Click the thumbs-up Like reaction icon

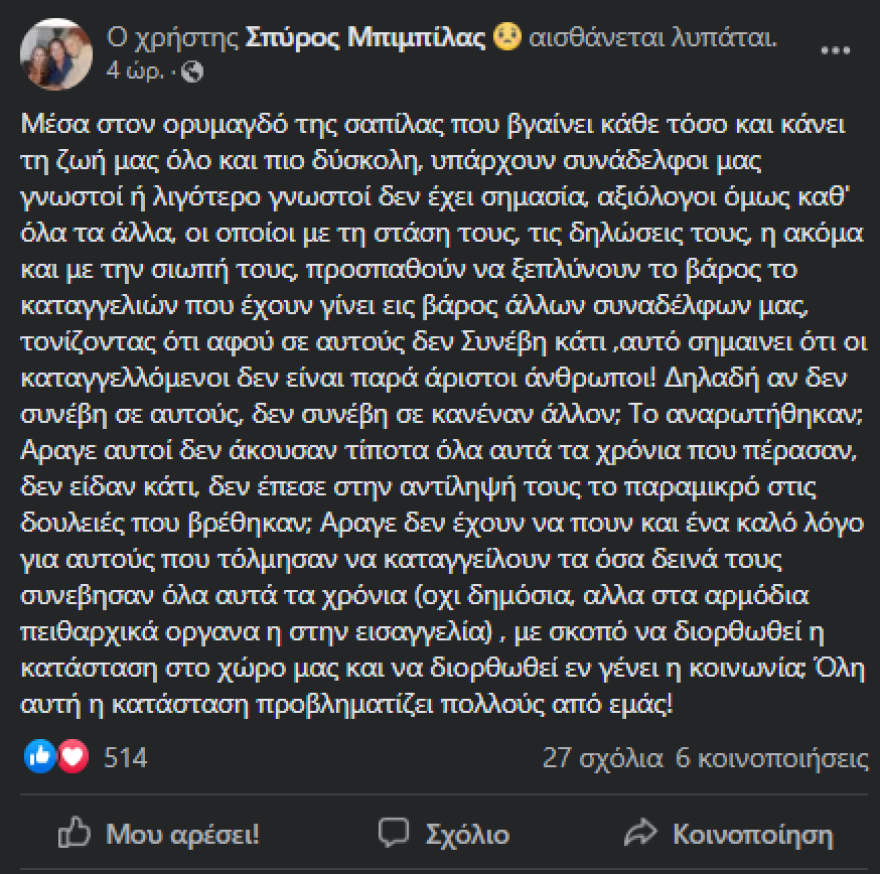pyautogui.click(x=38, y=759)
